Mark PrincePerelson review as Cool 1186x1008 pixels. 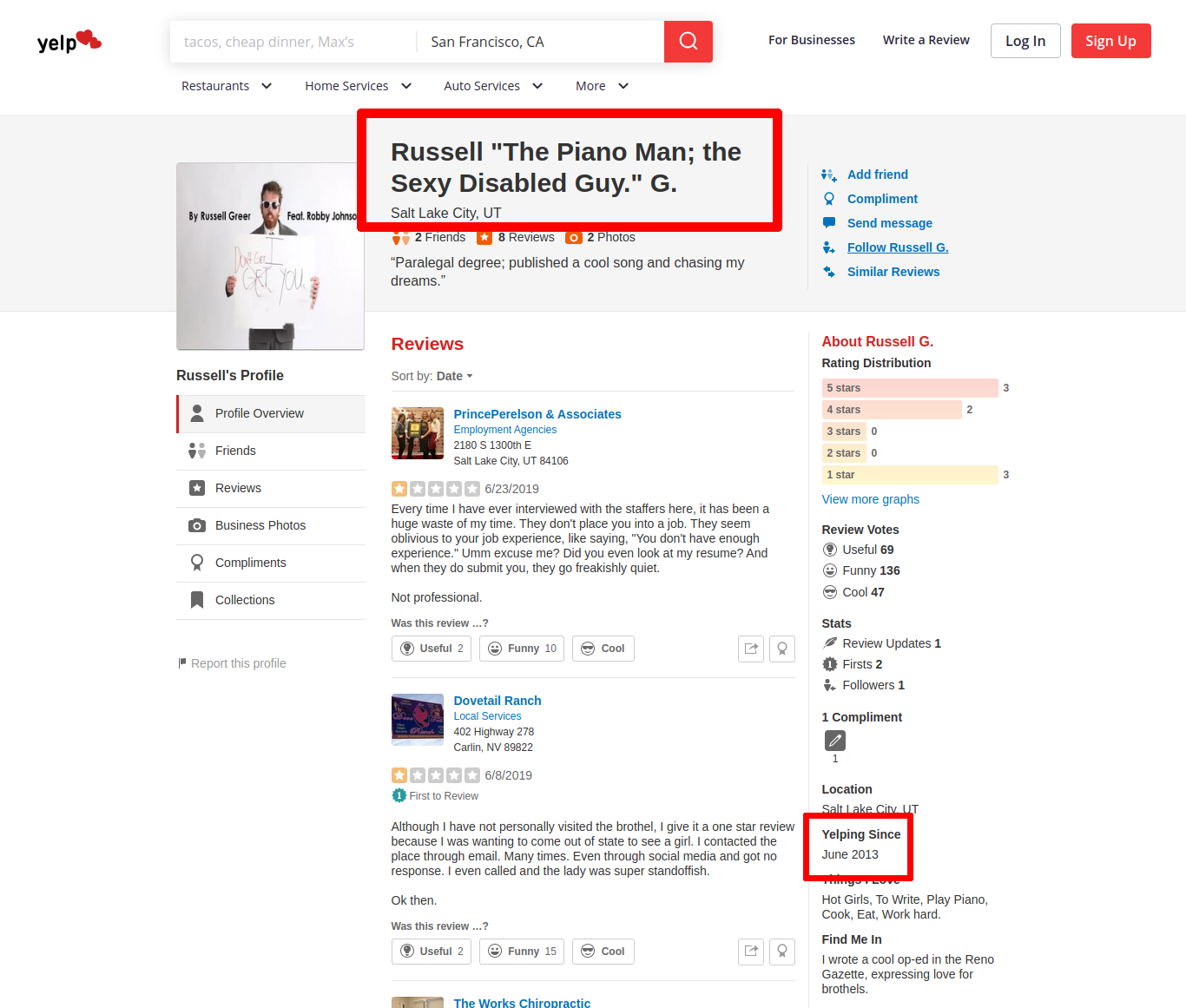[603, 649]
